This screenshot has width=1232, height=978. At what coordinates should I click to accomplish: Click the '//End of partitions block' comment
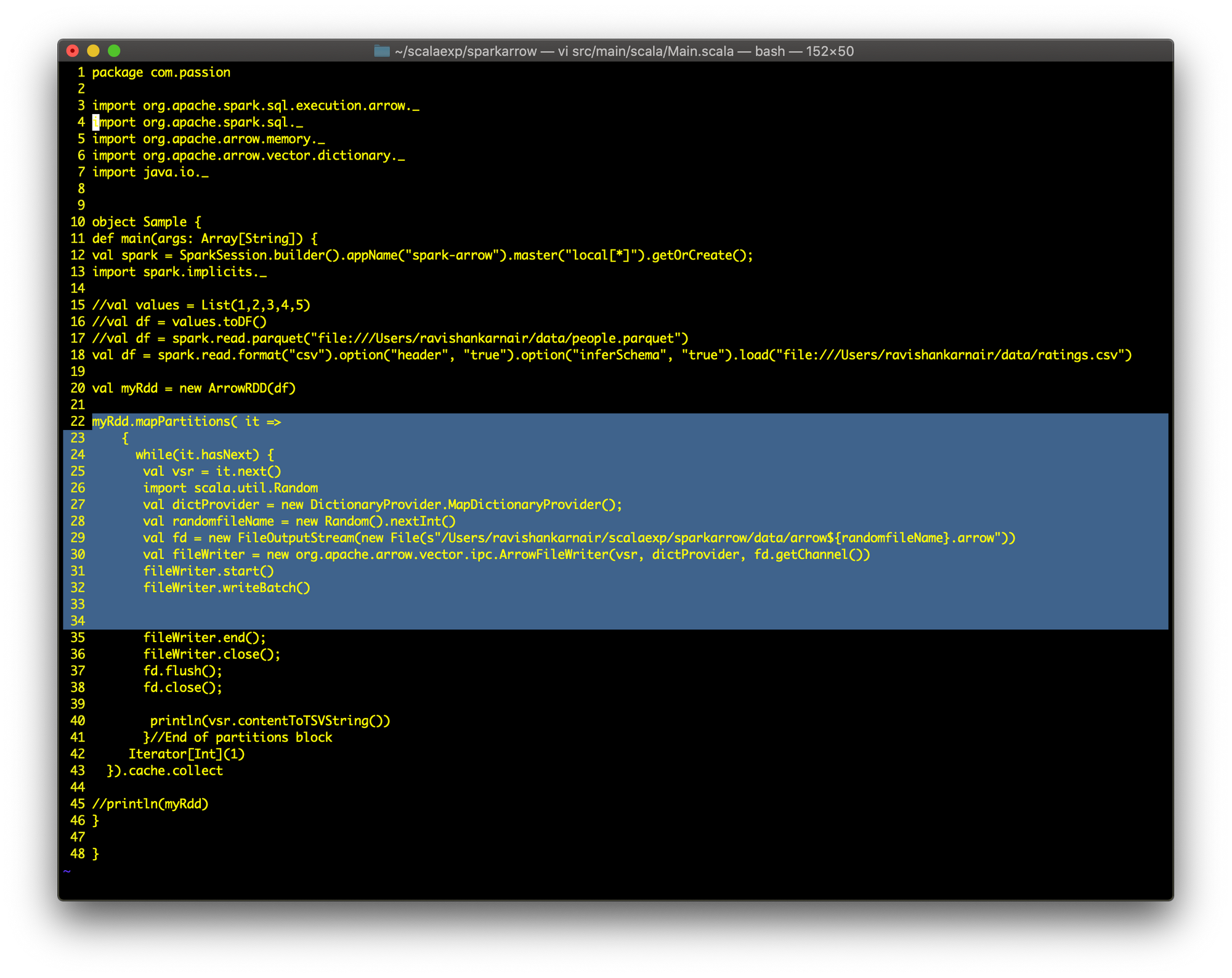[241, 738]
